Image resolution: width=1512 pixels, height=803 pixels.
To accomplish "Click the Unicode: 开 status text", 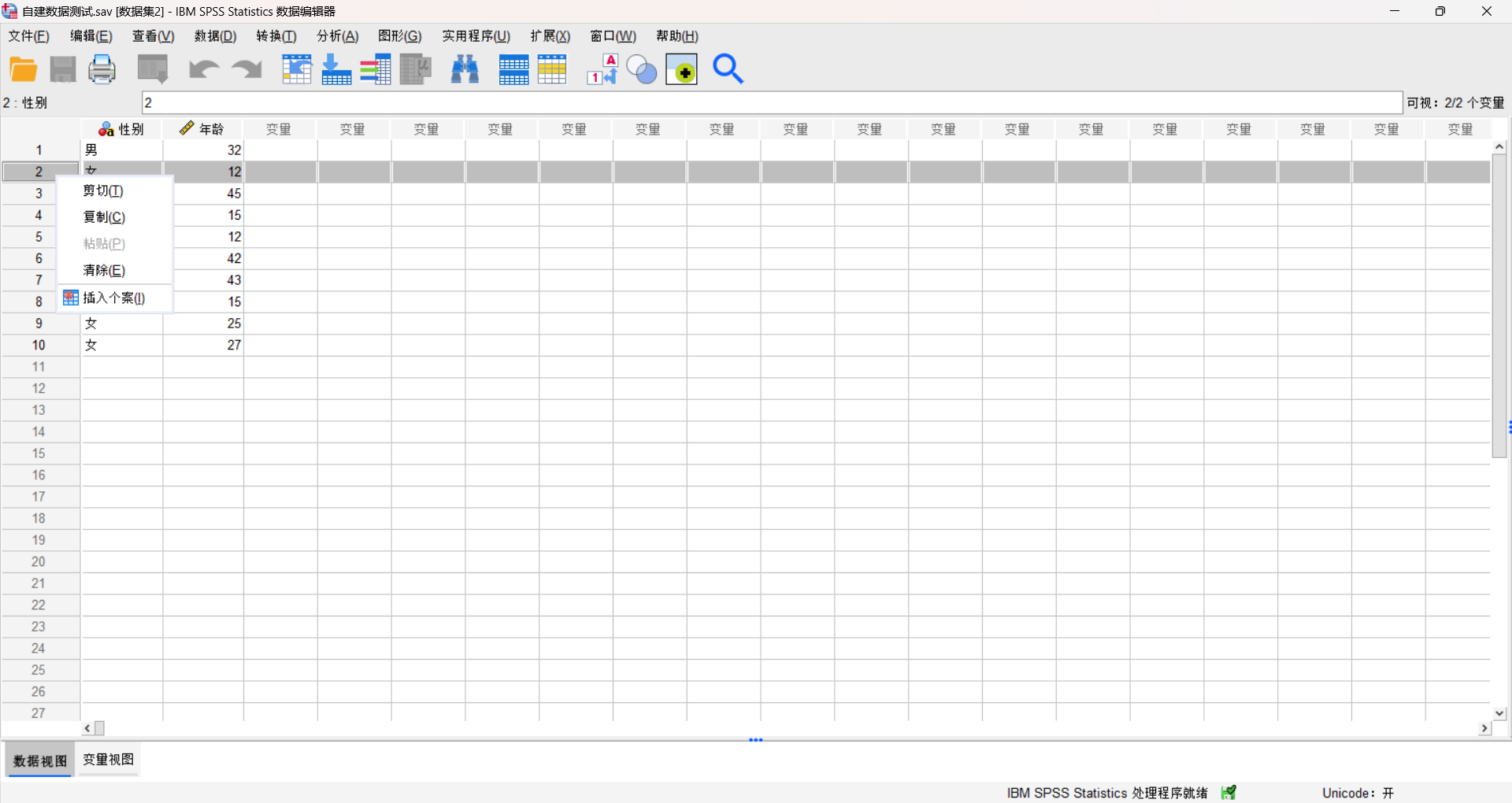I will pyautogui.click(x=1358, y=793).
